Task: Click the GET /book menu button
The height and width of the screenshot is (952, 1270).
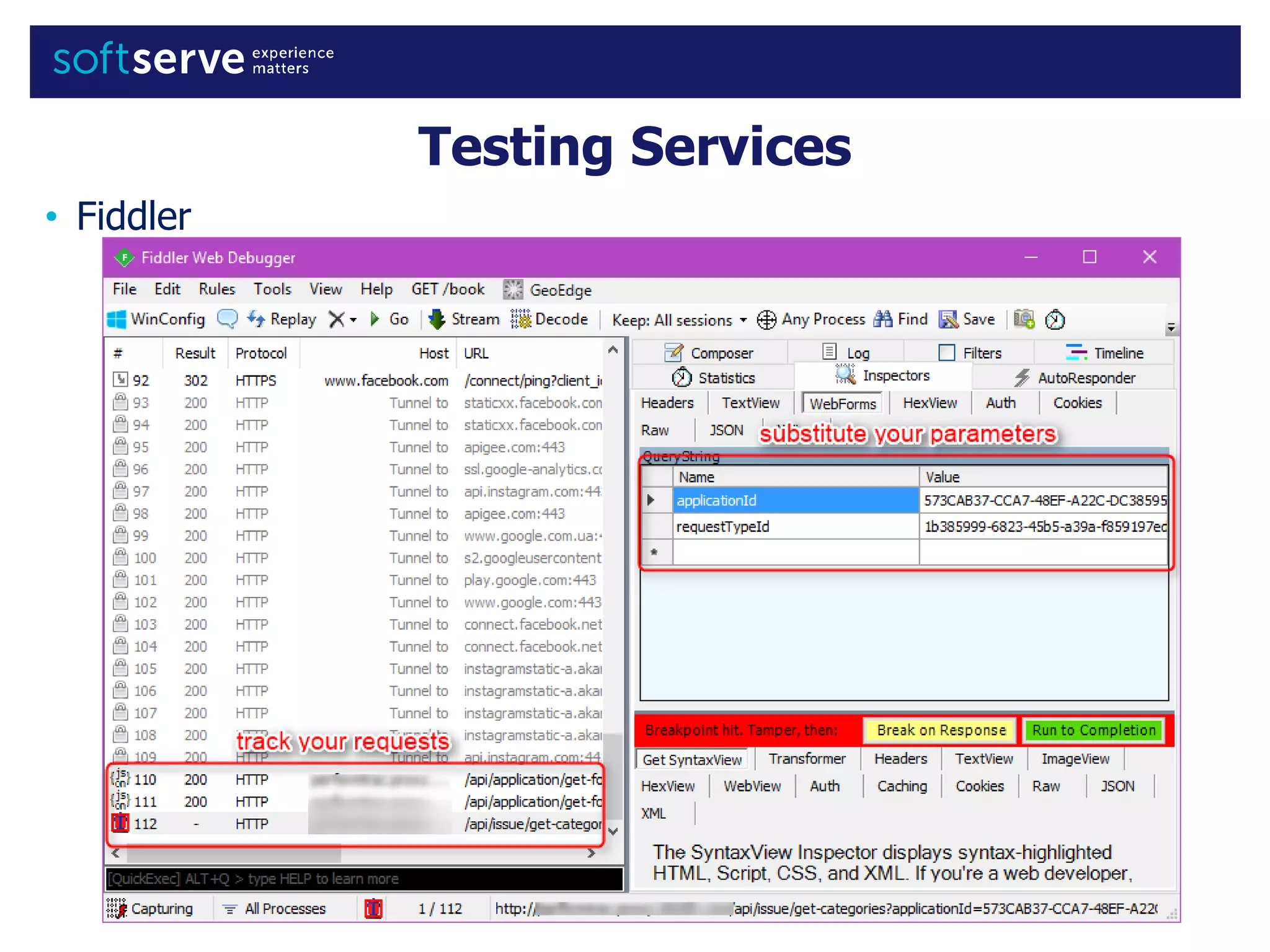Action: click(x=448, y=289)
